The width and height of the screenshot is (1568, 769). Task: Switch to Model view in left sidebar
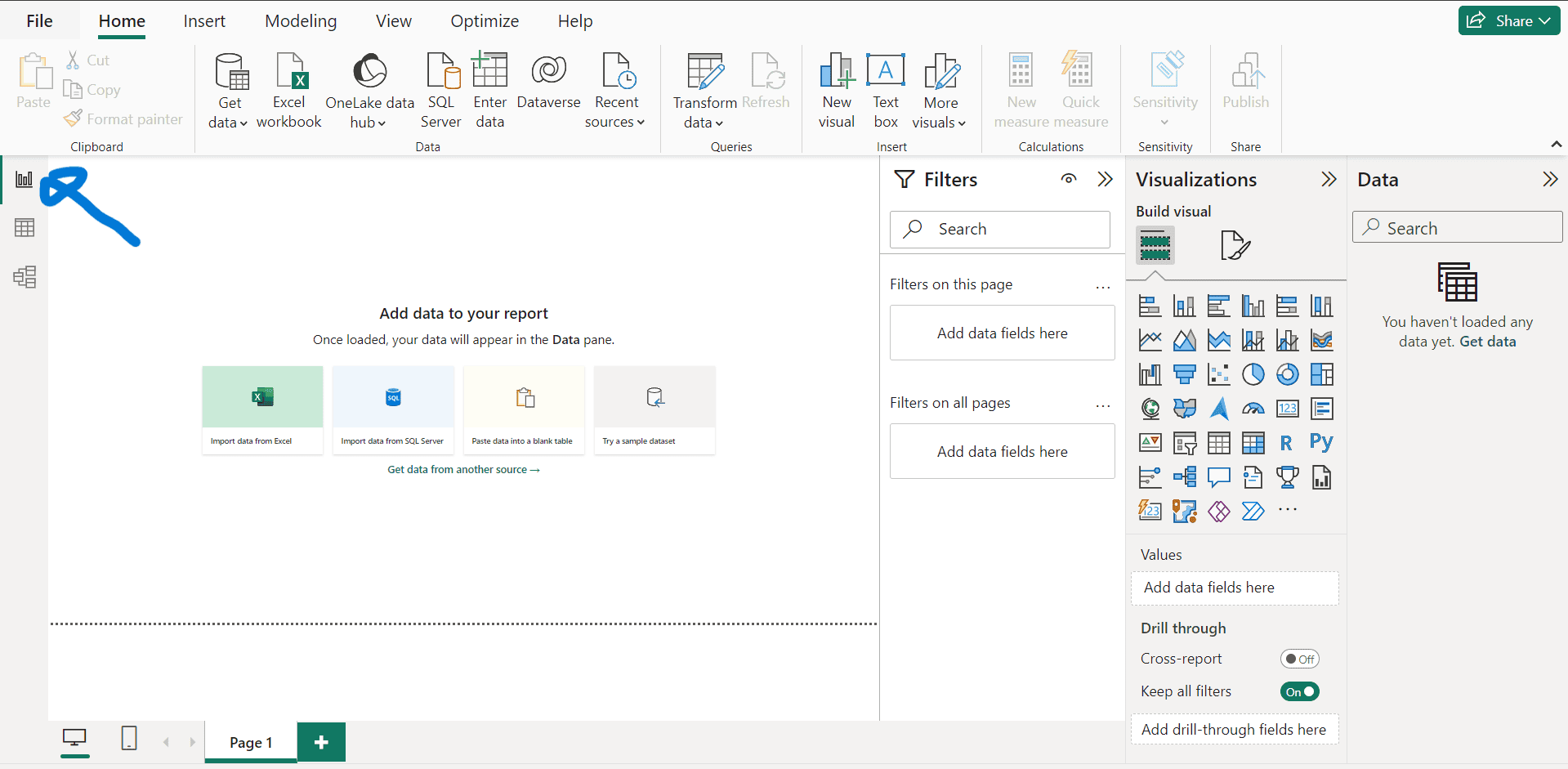pos(25,277)
